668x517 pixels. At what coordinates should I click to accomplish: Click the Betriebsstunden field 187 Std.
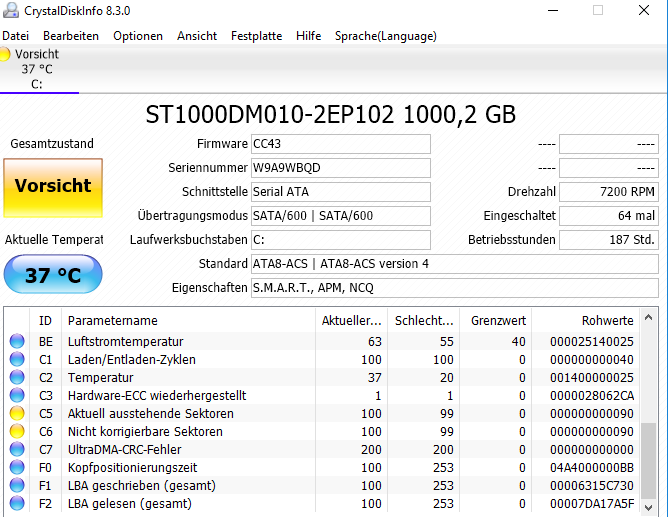pyautogui.click(x=609, y=240)
